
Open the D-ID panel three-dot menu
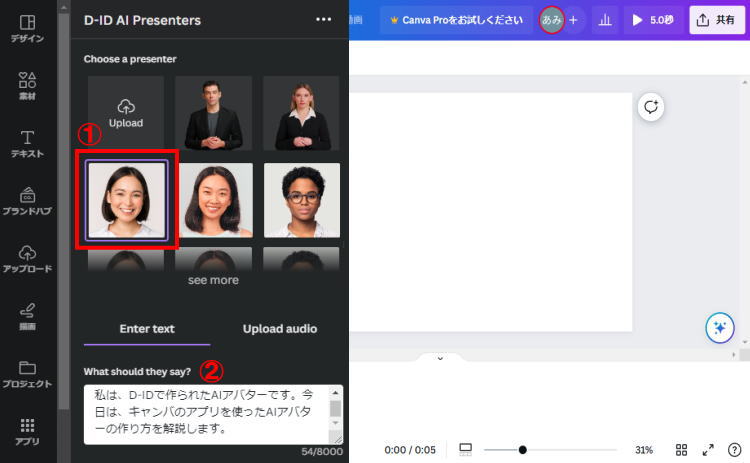click(323, 19)
